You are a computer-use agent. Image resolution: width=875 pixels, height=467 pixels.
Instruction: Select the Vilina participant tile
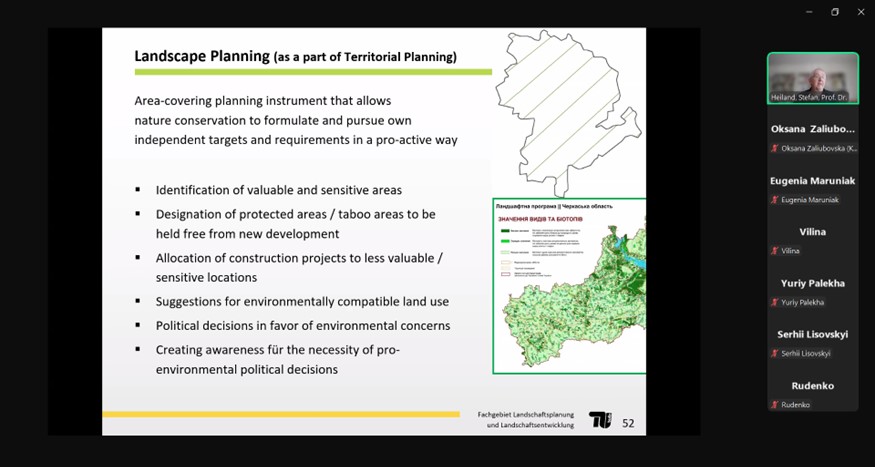[812, 238]
